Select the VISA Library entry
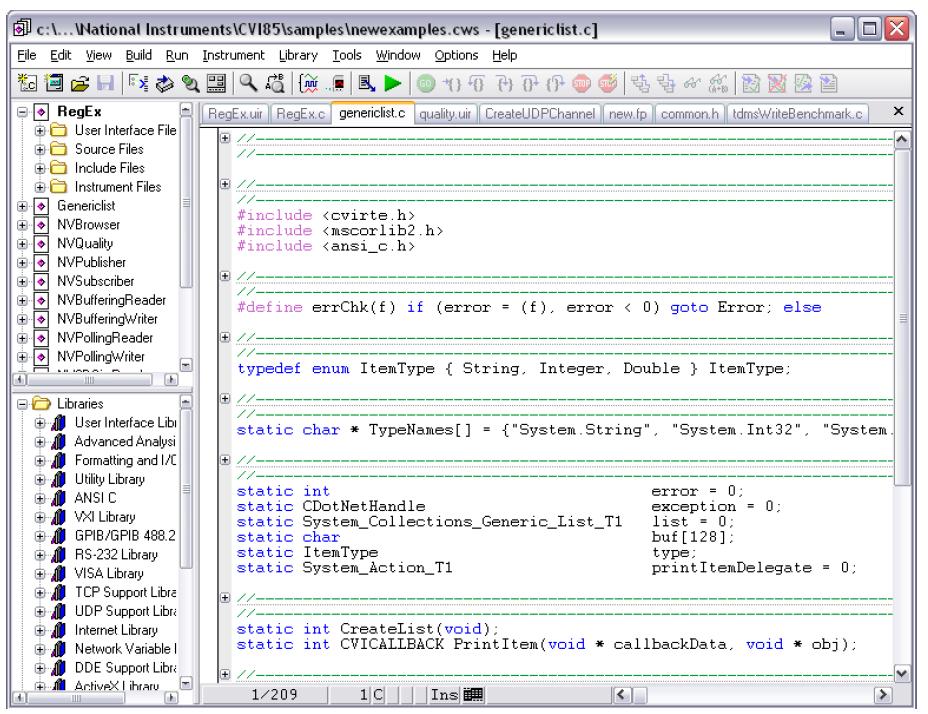Image resolution: width=928 pixels, height=714 pixels. click(109, 573)
